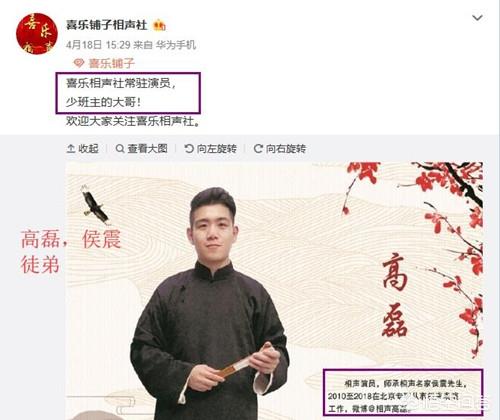Click the clockwise rotate arrow icon
500x420 pixels.
258,149
